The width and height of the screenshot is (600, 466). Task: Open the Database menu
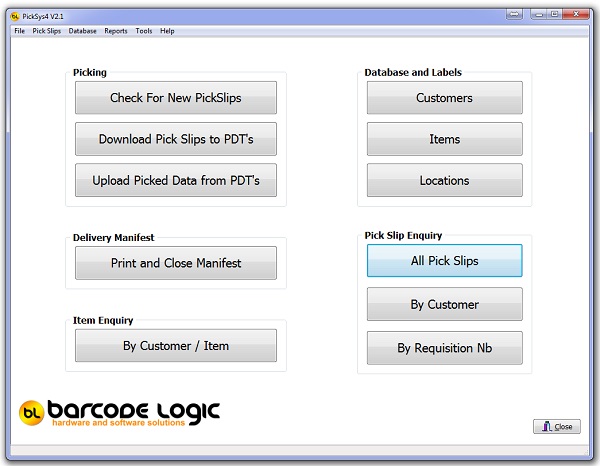[83, 31]
